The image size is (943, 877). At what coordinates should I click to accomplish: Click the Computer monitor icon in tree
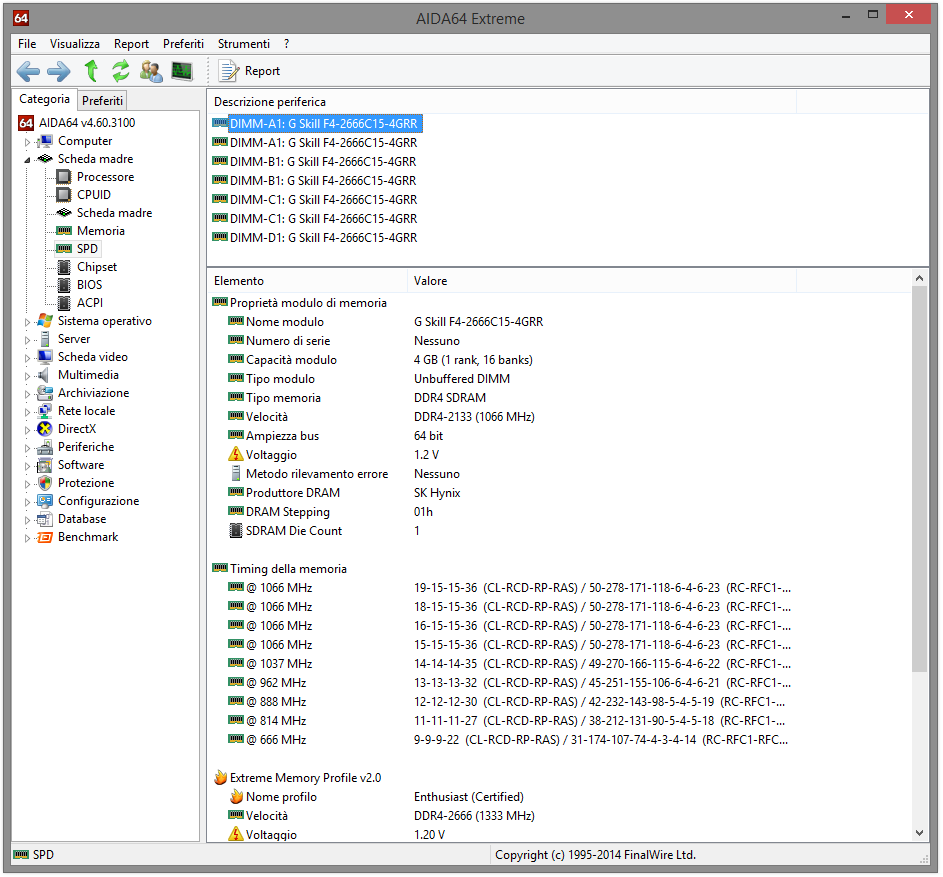coord(45,141)
